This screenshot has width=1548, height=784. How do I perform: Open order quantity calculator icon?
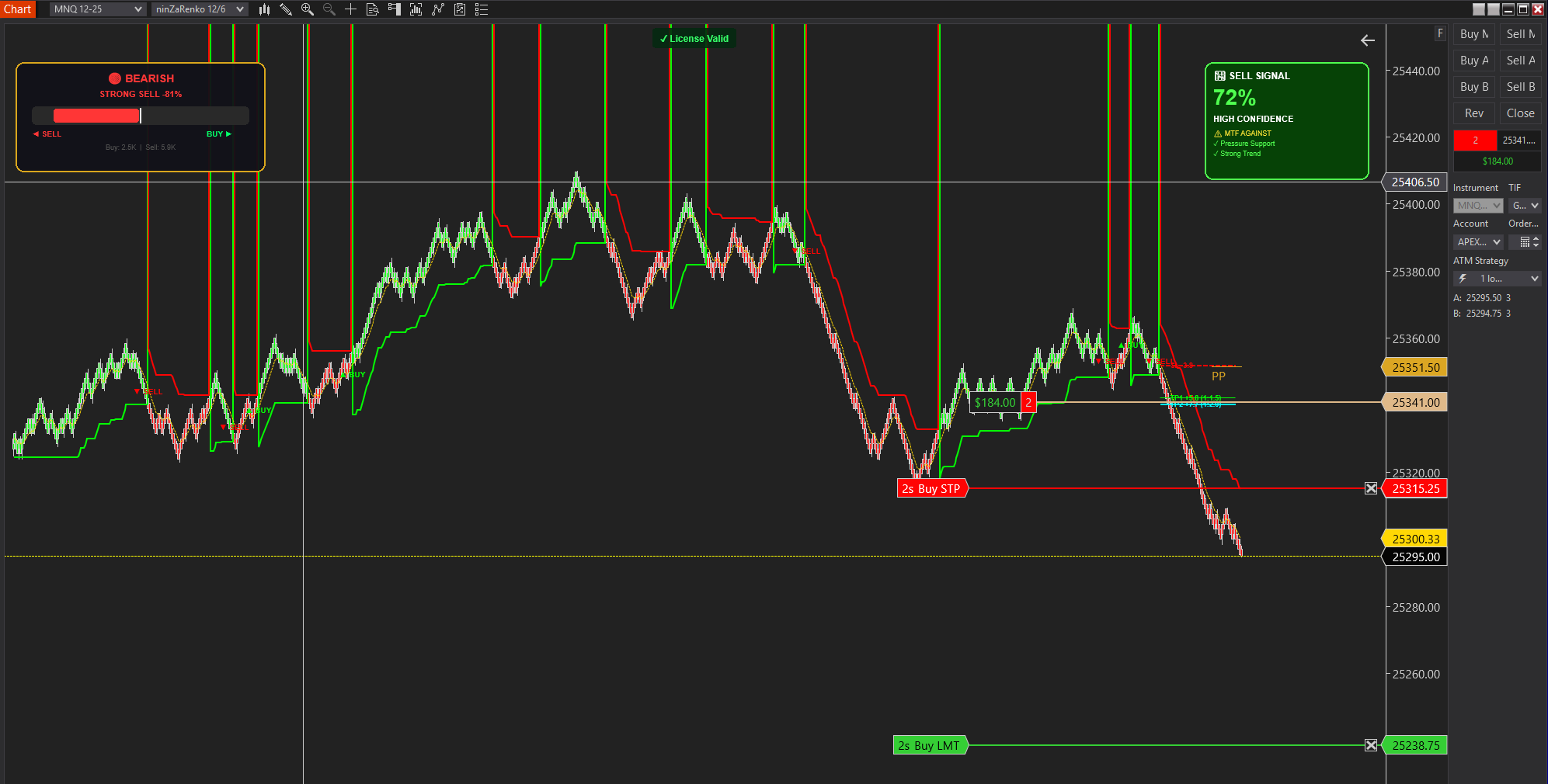(x=1525, y=242)
